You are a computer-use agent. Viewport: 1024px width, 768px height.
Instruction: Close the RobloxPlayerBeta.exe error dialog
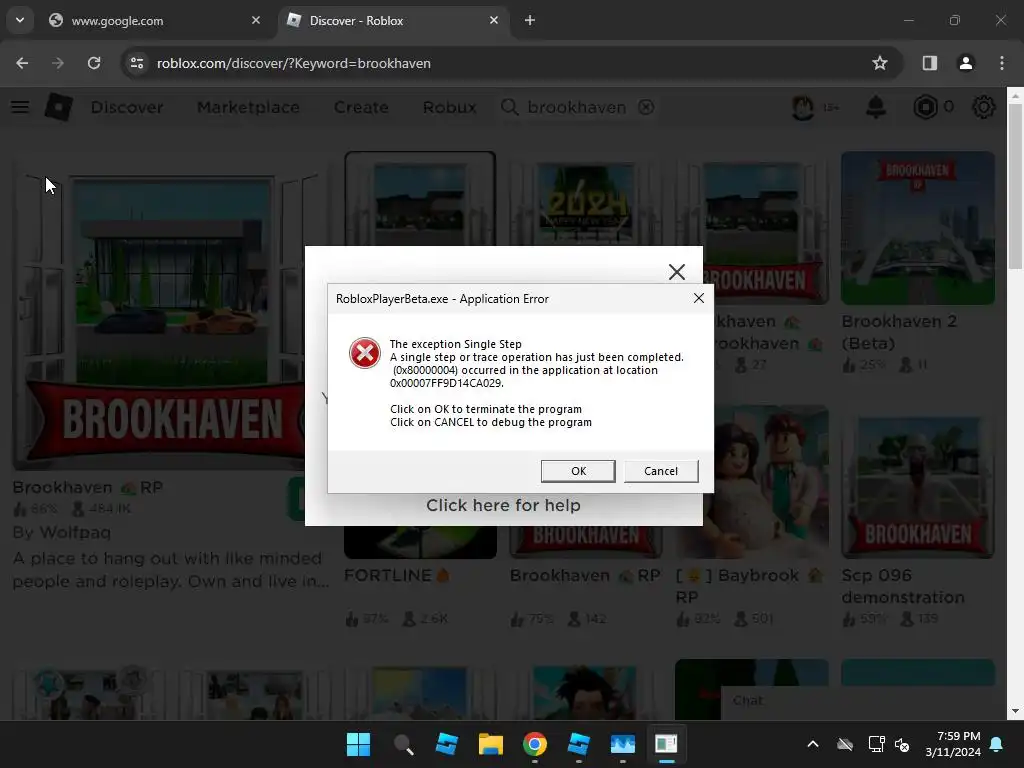(x=699, y=298)
